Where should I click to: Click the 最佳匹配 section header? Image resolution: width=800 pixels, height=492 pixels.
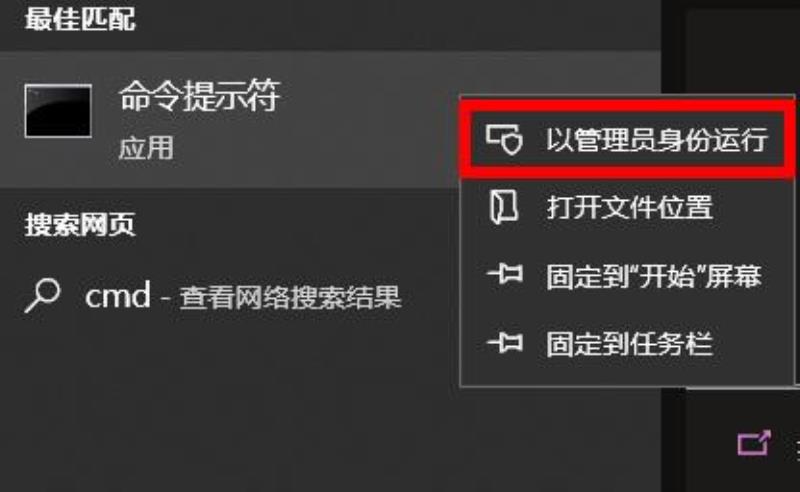(x=80, y=19)
